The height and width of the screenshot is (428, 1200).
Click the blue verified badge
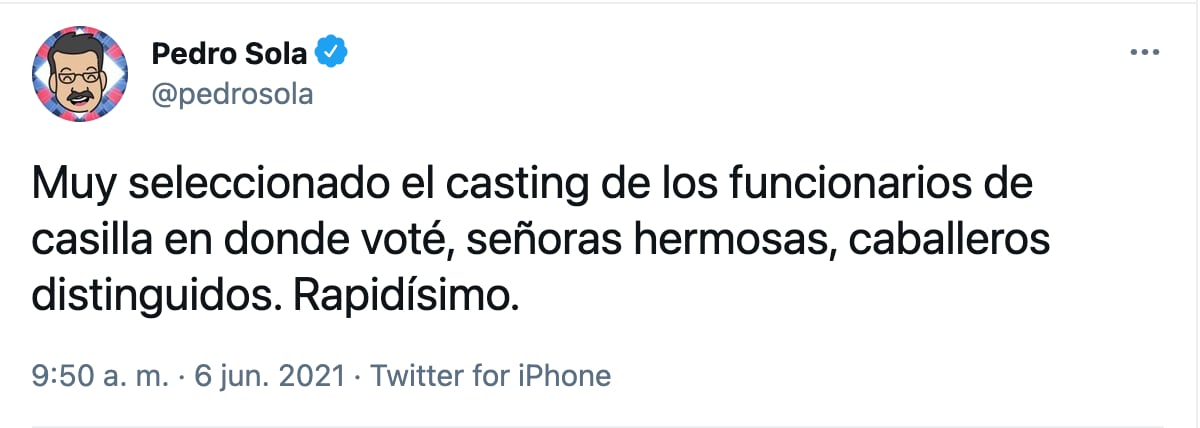(x=331, y=52)
